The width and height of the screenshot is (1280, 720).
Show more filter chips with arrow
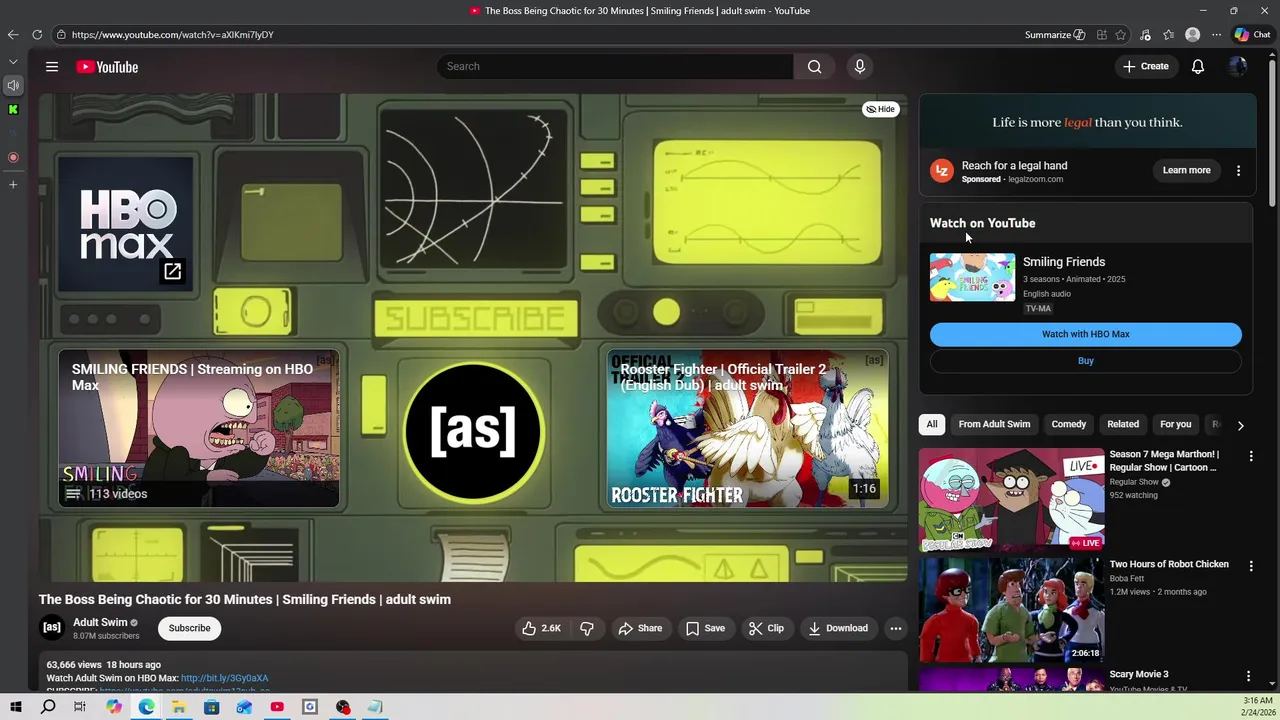(1240, 425)
